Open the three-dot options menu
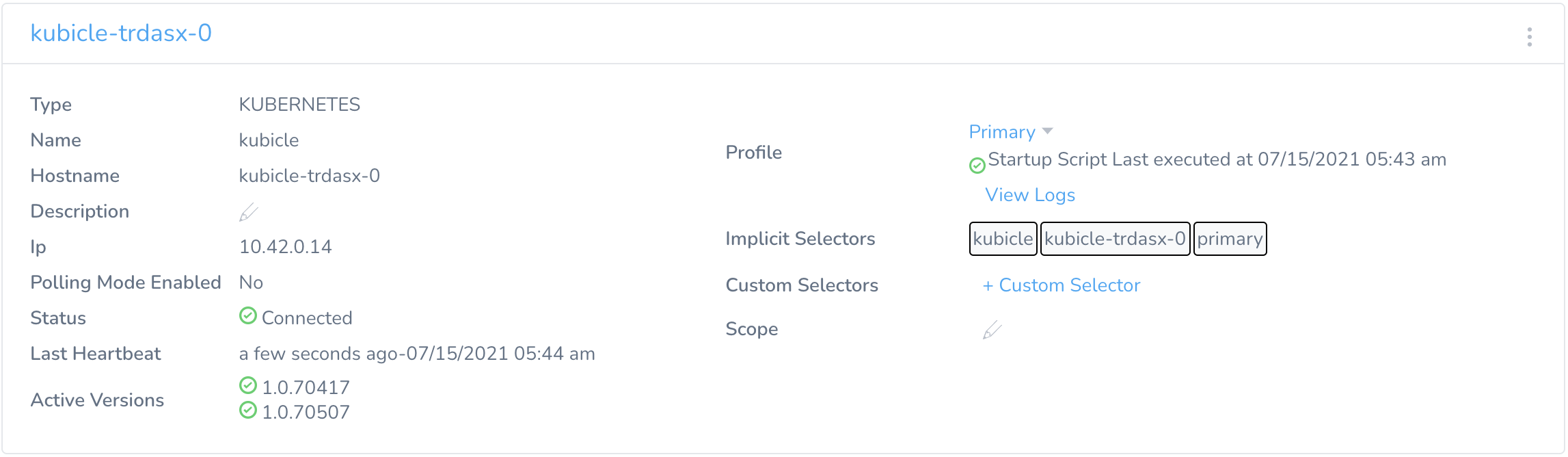 [x=1529, y=37]
